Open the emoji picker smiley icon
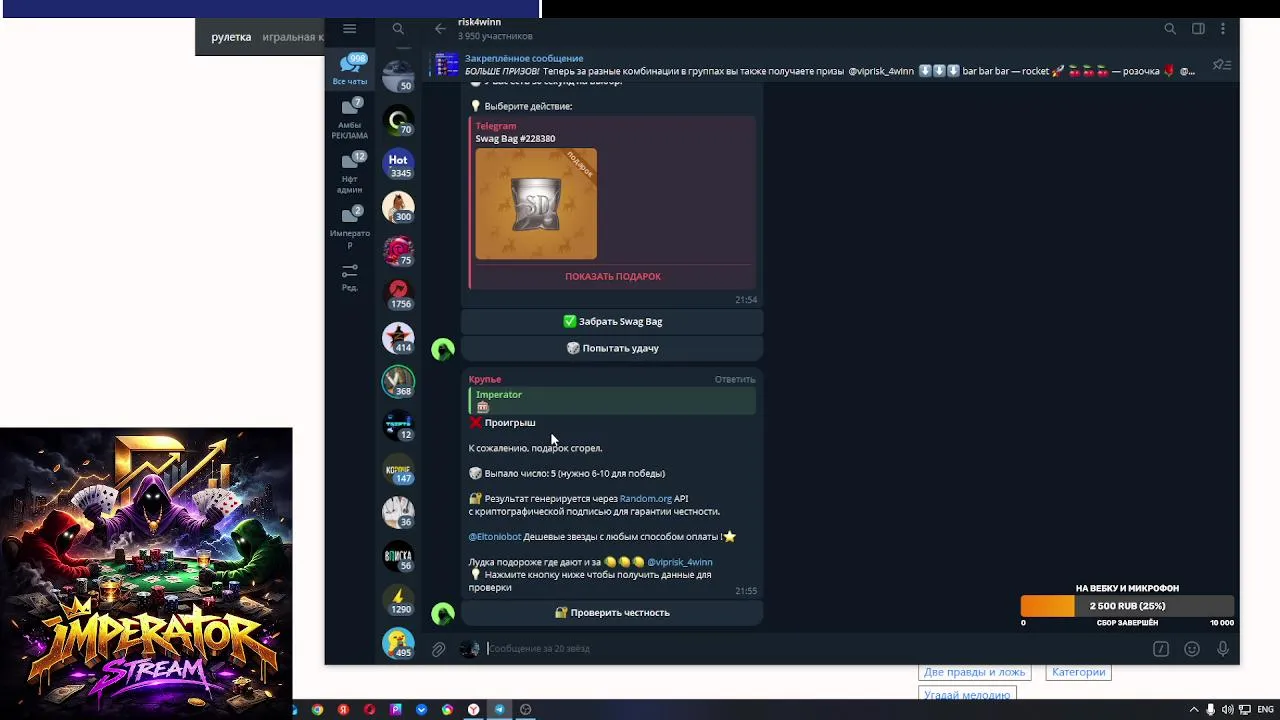The width and height of the screenshot is (1280, 720). tap(1192, 649)
